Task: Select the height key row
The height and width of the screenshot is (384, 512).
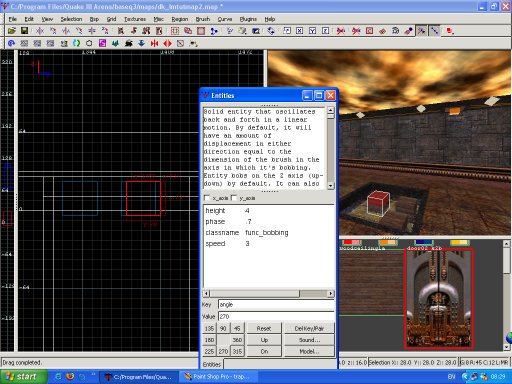Action: (x=268, y=211)
